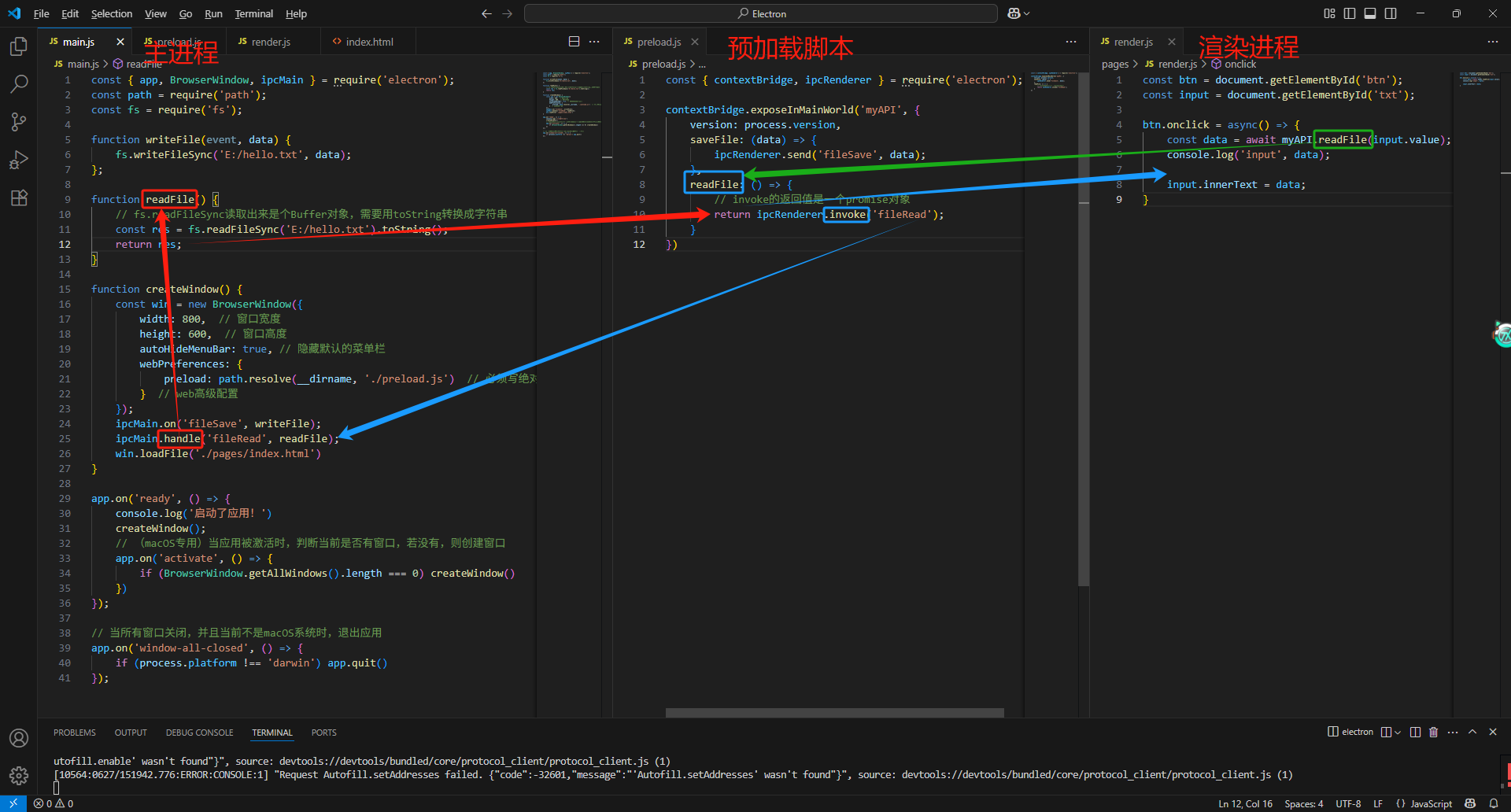This screenshot has width=1511, height=812.
Task: Open the Explorer view in activity bar
Action: (19, 47)
